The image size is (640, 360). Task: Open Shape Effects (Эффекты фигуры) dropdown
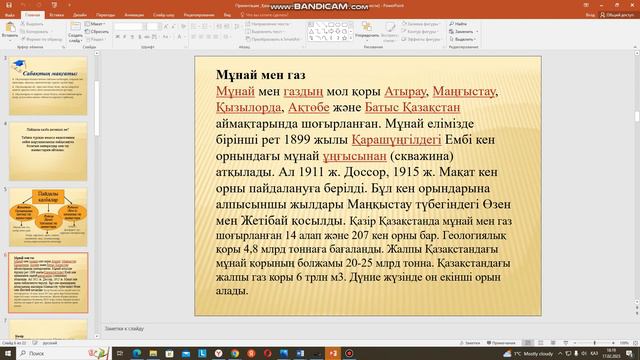pos(422,39)
